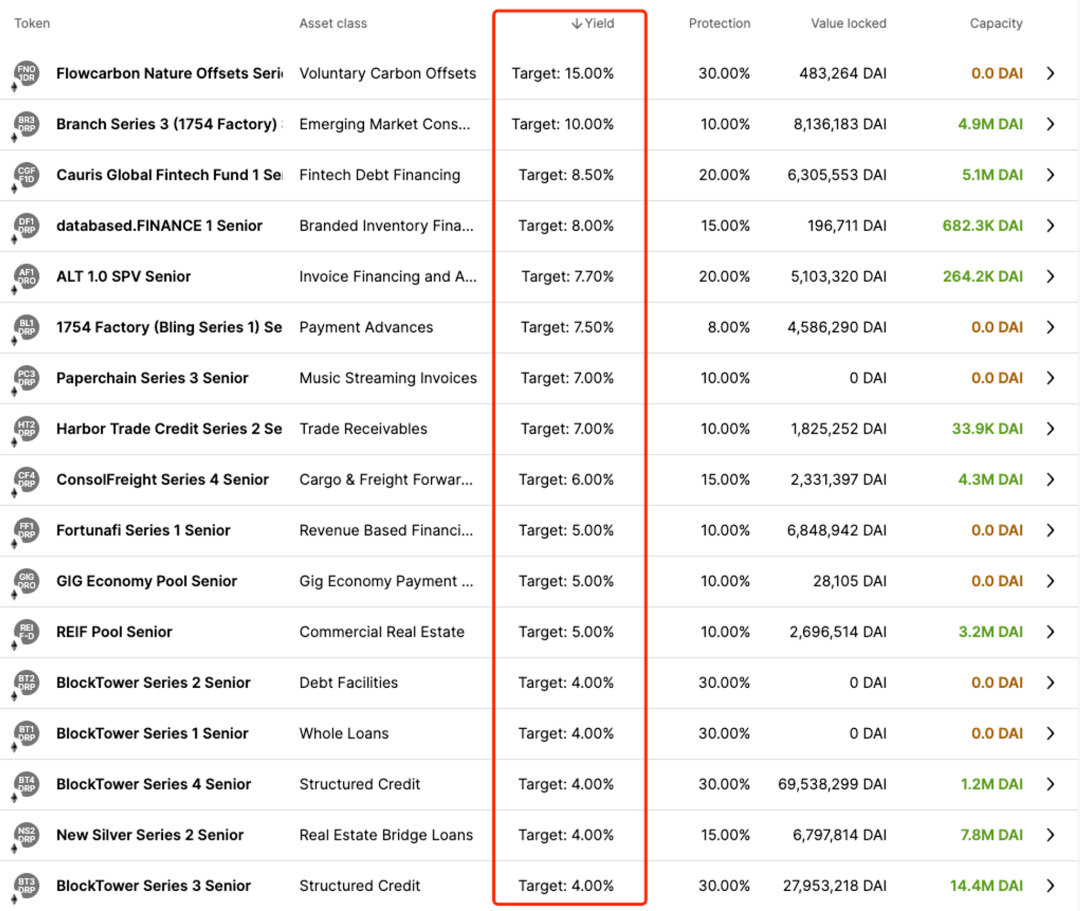Open Fortunafi Series 1 Senior token name

(143, 530)
